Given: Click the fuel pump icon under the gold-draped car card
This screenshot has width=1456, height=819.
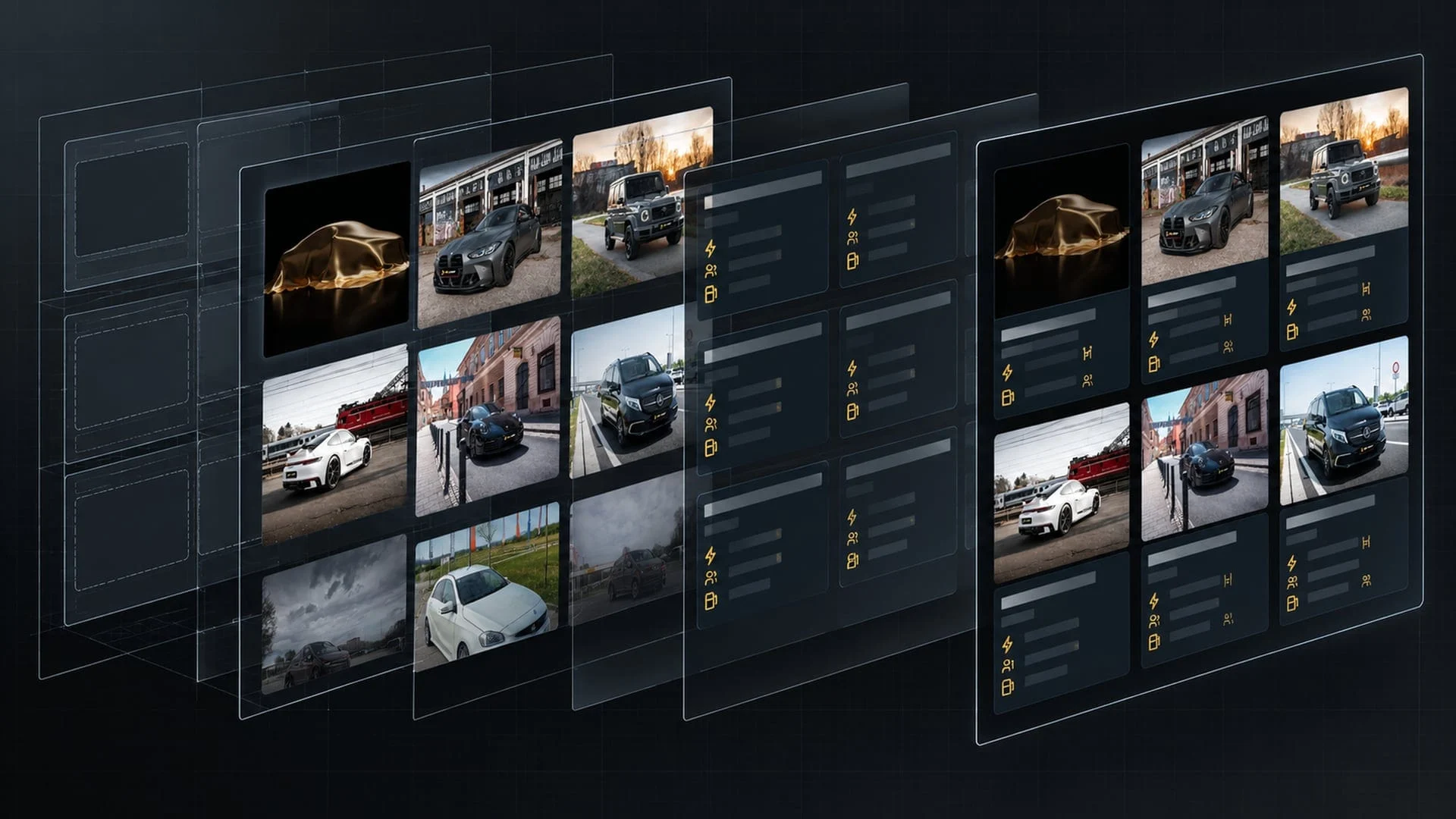Looking at the screenshot, I should (x=1008, y=397).
